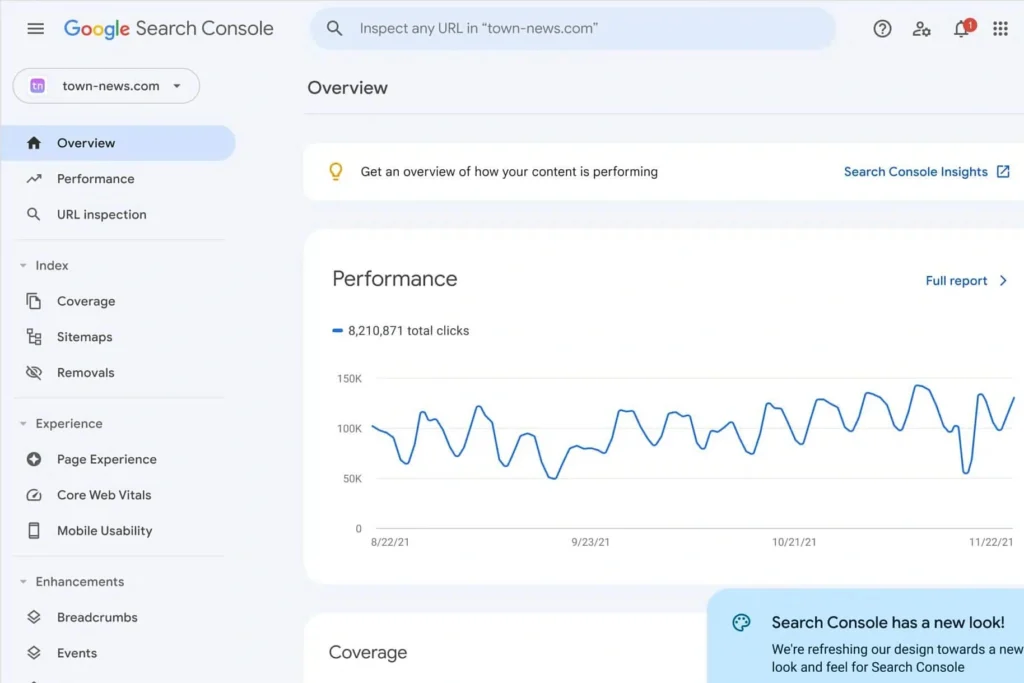The height and width of the screenshot is (683, 1024).
Task: Click the Coverage pages icon
Action: click(34, 301)
